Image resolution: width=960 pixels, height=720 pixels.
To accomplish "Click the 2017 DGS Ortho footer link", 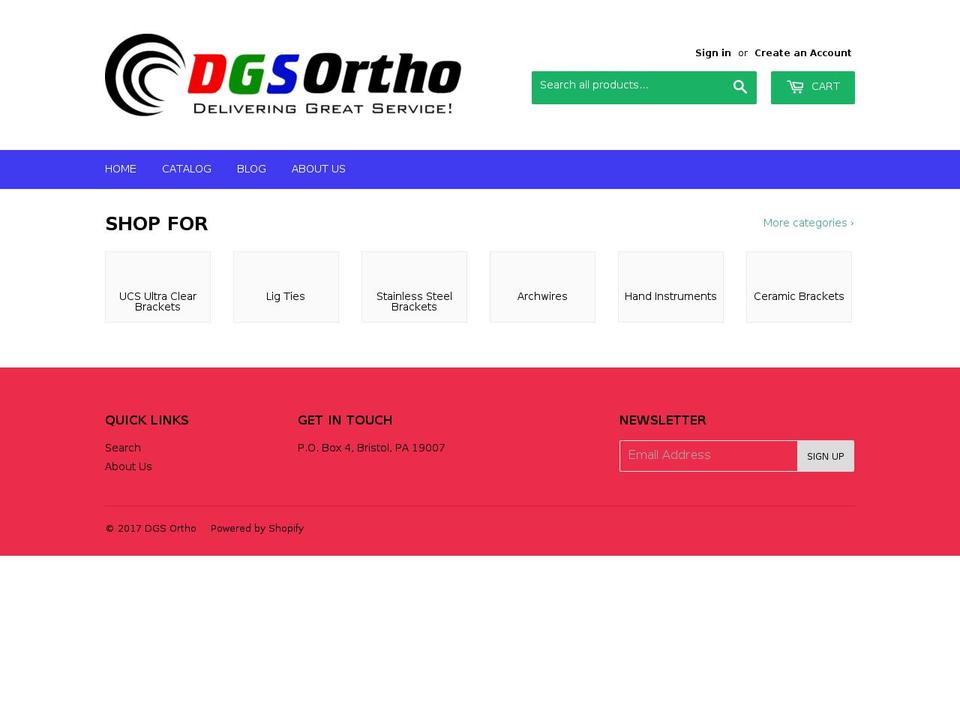I will click(x=151, y=528).
